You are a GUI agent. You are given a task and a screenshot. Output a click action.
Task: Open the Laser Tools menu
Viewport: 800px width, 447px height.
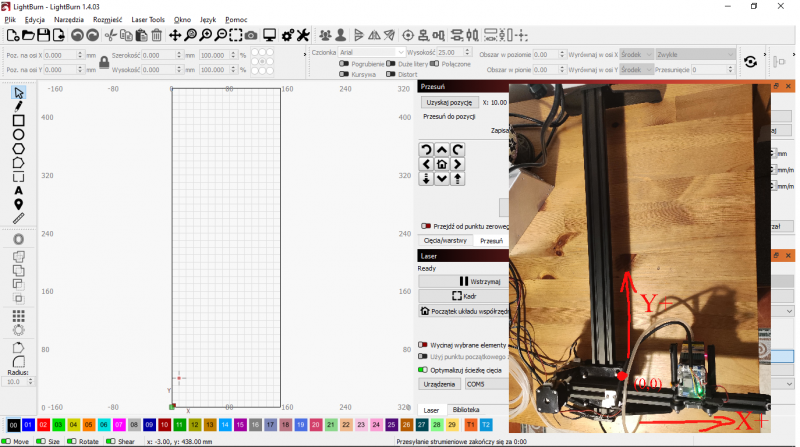pos(148,19)
